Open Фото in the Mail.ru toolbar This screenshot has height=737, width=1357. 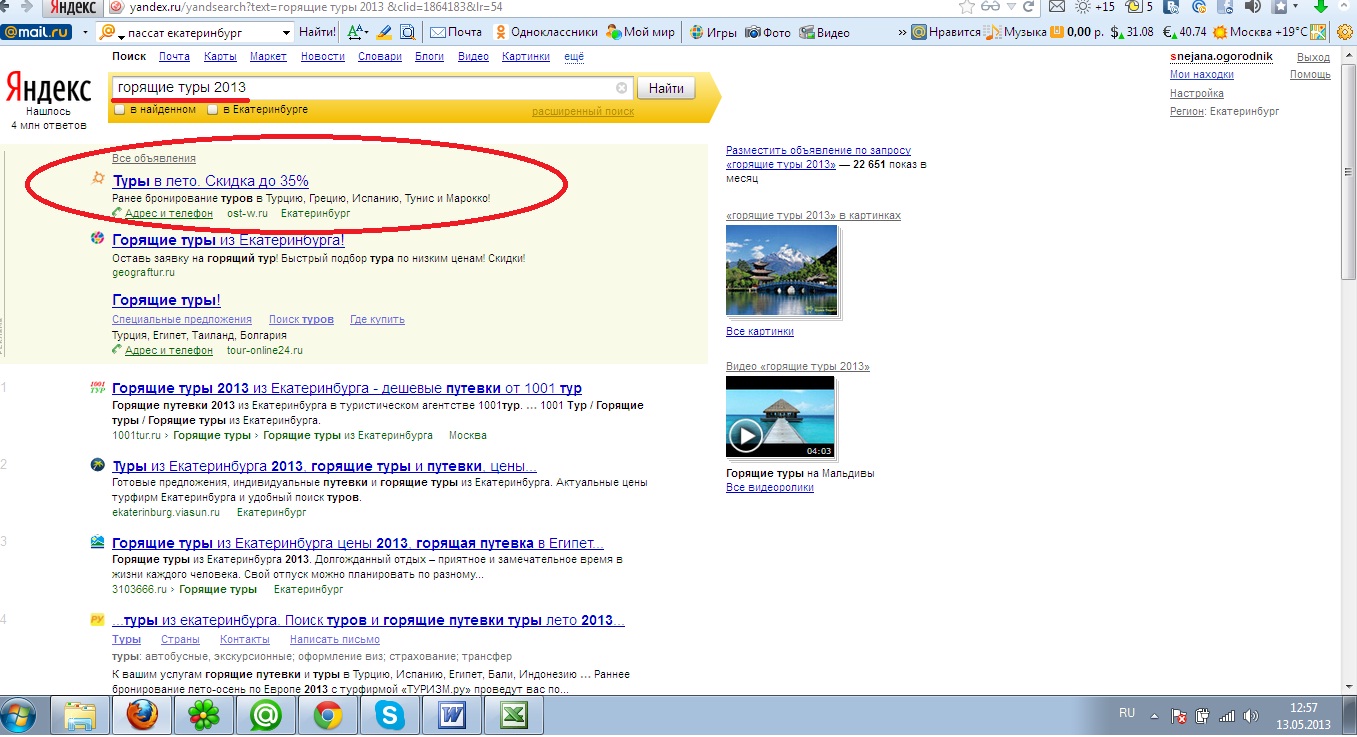(x=768, y=32)
